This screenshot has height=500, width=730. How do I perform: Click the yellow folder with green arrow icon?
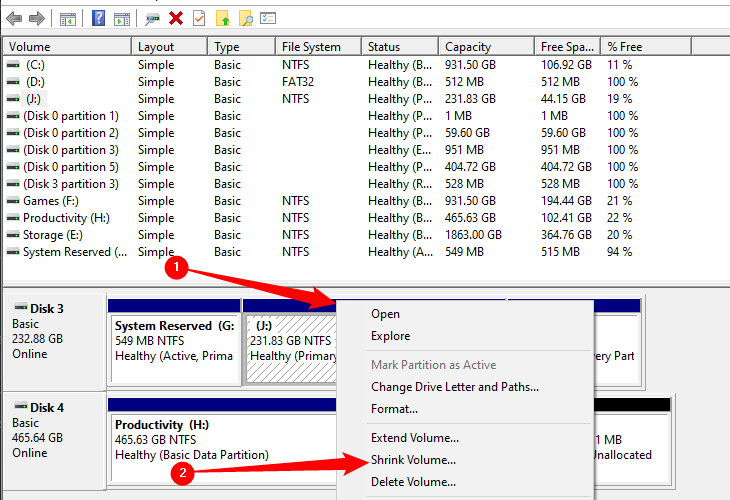click(x=222, y=18)
